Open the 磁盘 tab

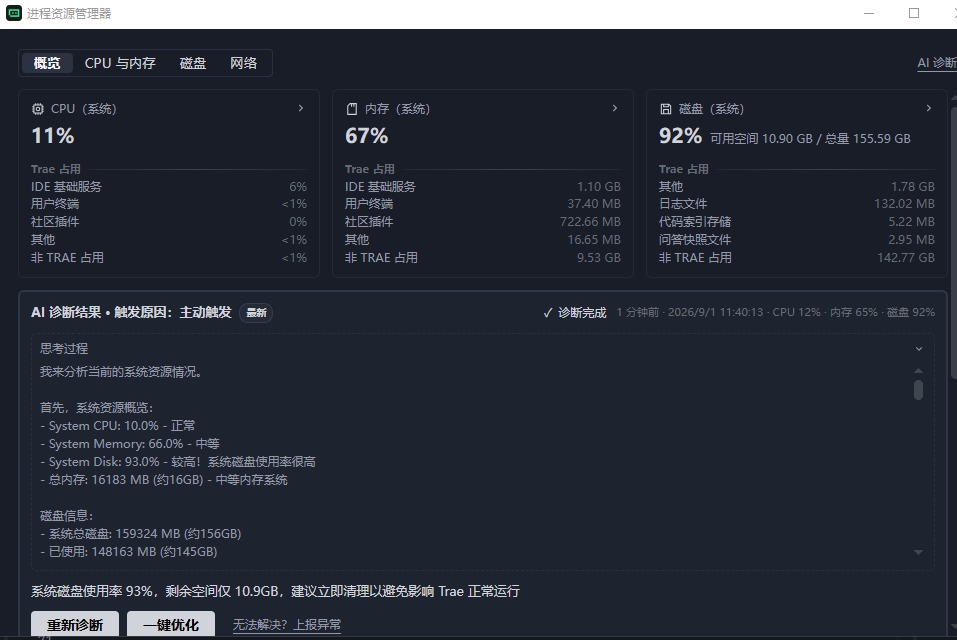[x=193, y=63]
